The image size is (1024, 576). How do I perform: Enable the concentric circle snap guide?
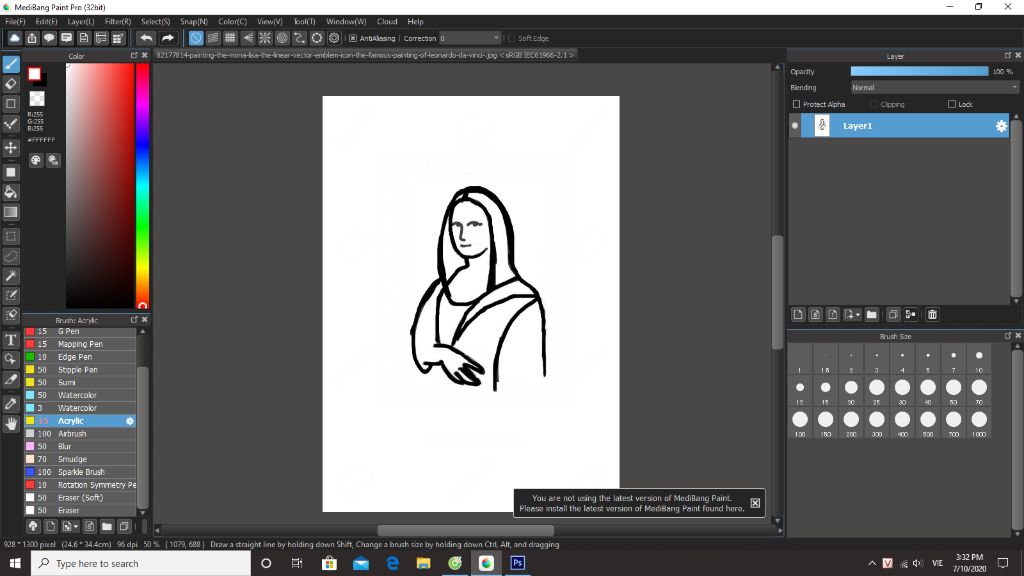[x=282, y=38]
